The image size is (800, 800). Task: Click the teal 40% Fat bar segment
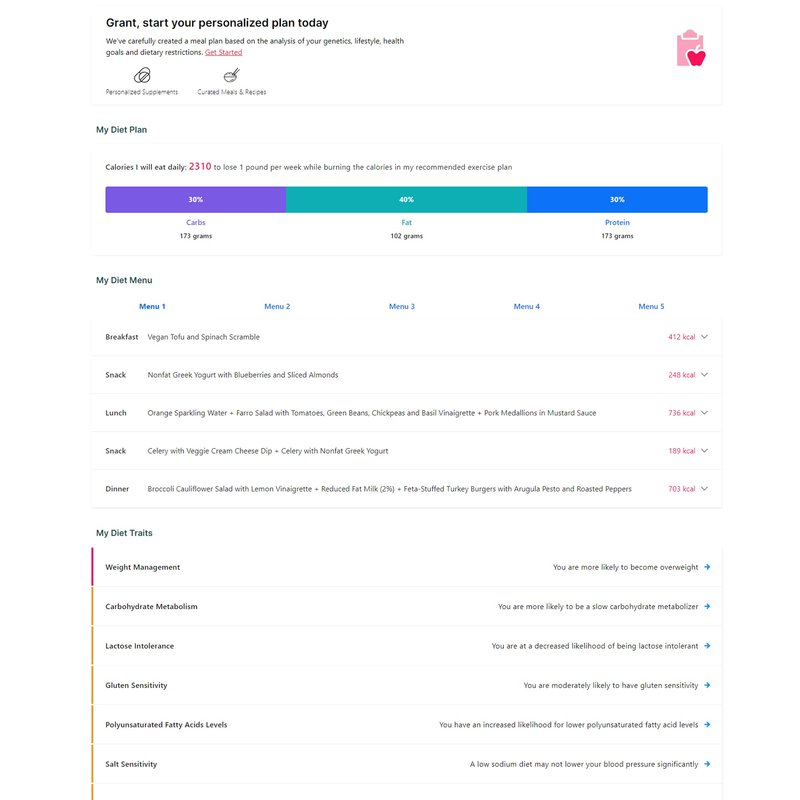tap(406, 199)
